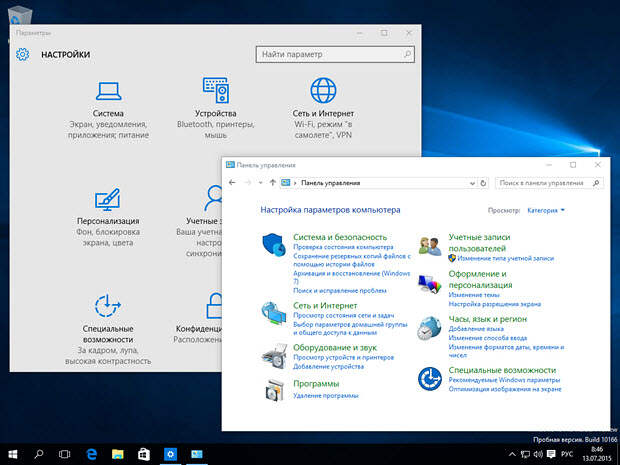Show hidden tray icons chevron
620x465 pixels.
coord(512,454)
